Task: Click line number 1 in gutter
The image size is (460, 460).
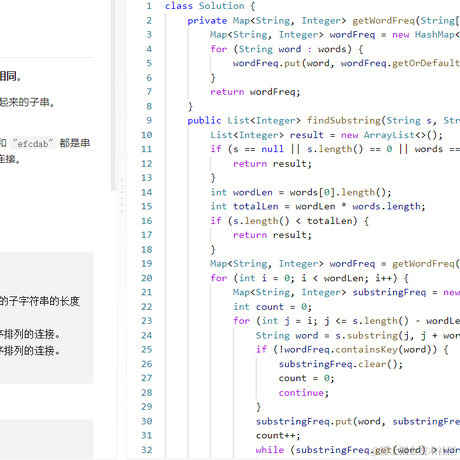Action: [149, 6]
